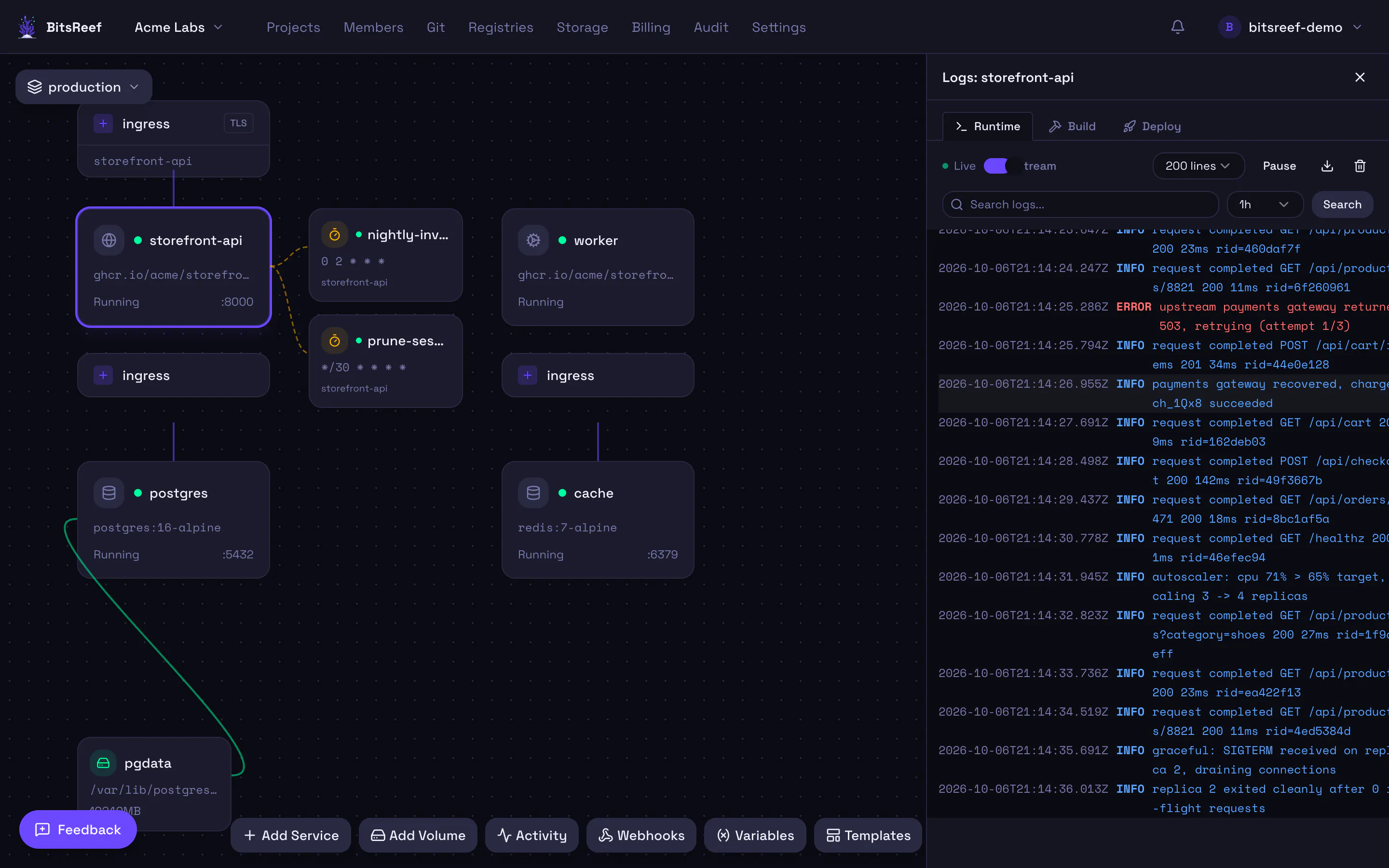This screenshot has width=1389, height=868.
Task: Click the timer icon on nightly-inv card
Action: pyautogui.click(x=335, y=235)
